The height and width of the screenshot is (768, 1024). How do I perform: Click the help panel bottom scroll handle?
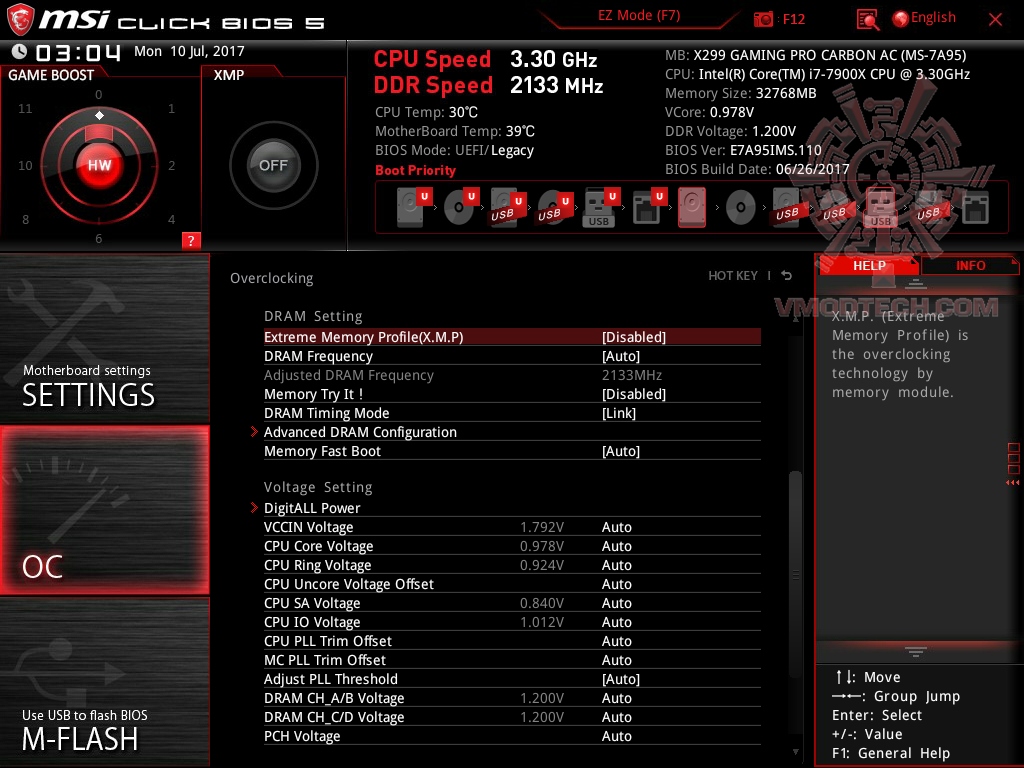(x=916, y=652)
